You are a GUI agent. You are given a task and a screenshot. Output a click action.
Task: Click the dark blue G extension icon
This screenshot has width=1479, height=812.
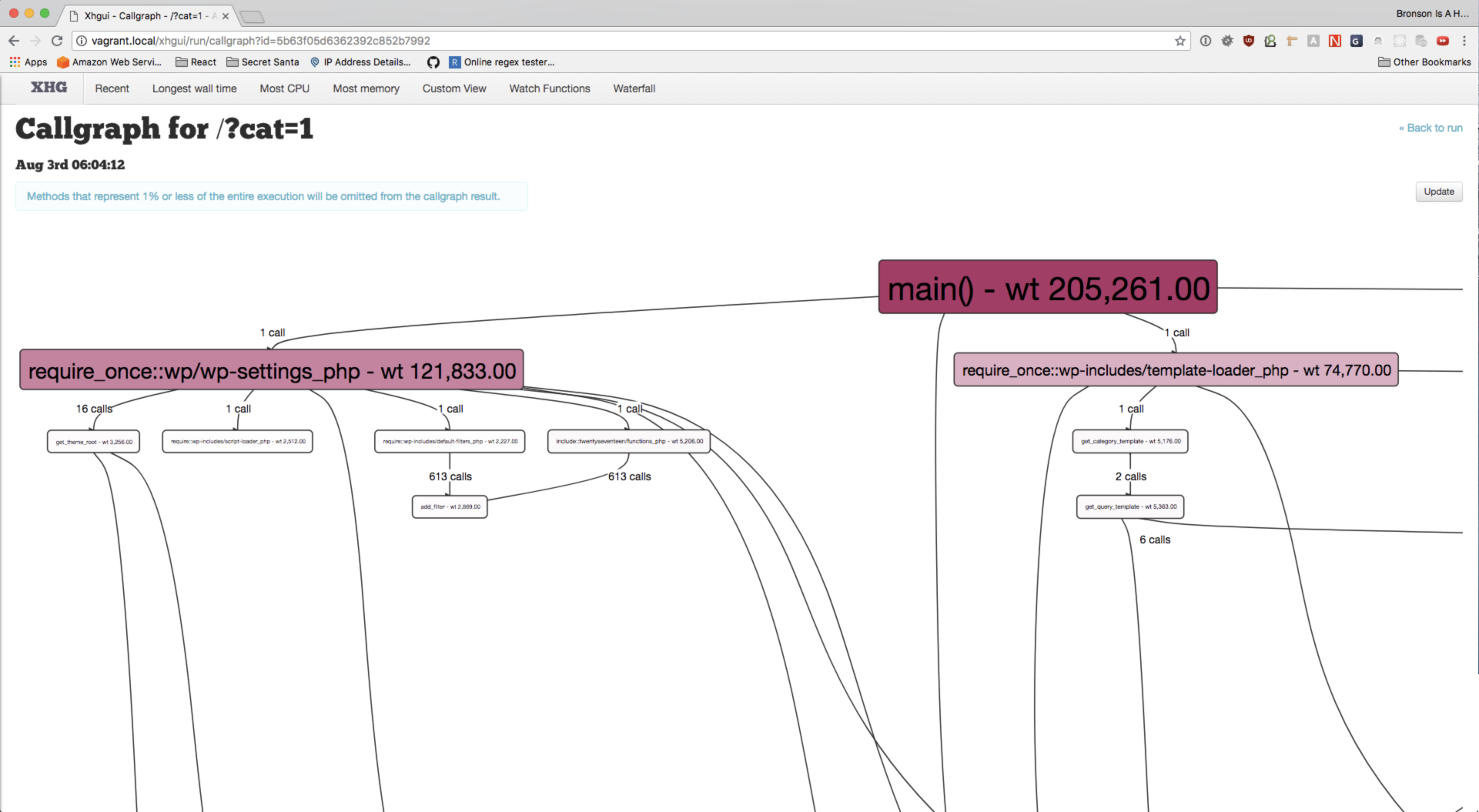click(1357, 41)
